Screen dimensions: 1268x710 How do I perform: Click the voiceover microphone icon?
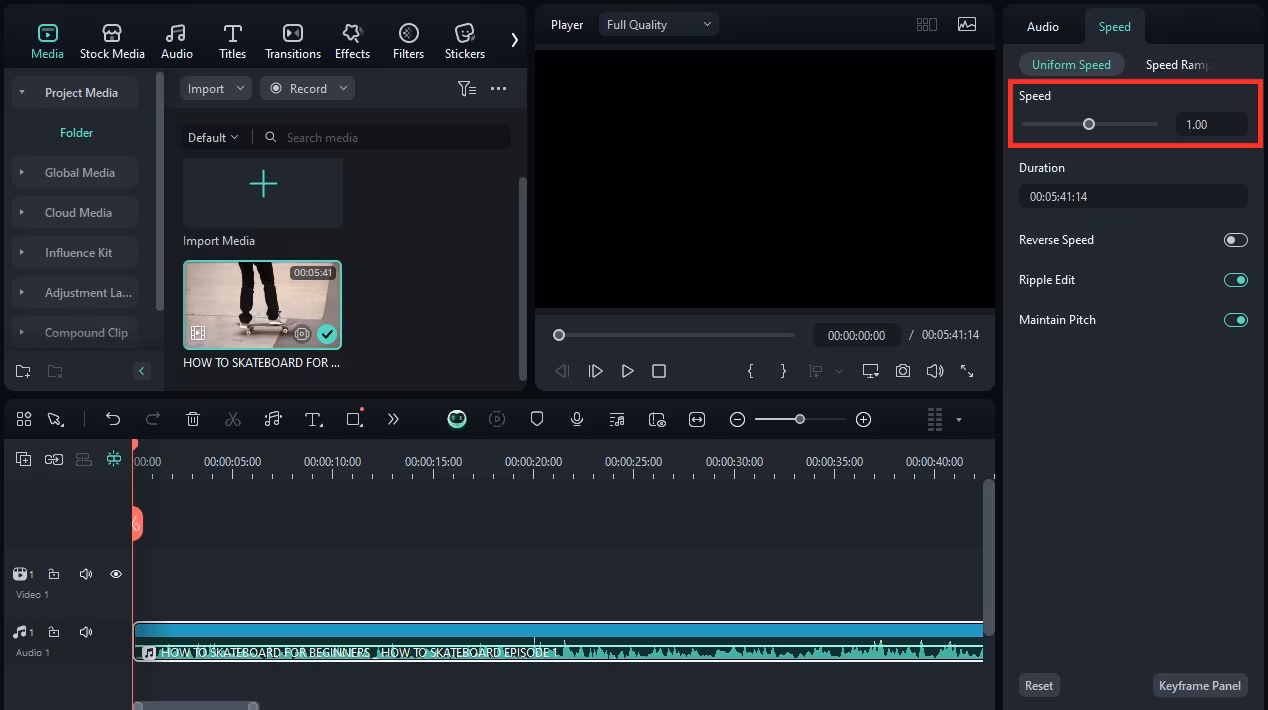(x=577, y=420)
